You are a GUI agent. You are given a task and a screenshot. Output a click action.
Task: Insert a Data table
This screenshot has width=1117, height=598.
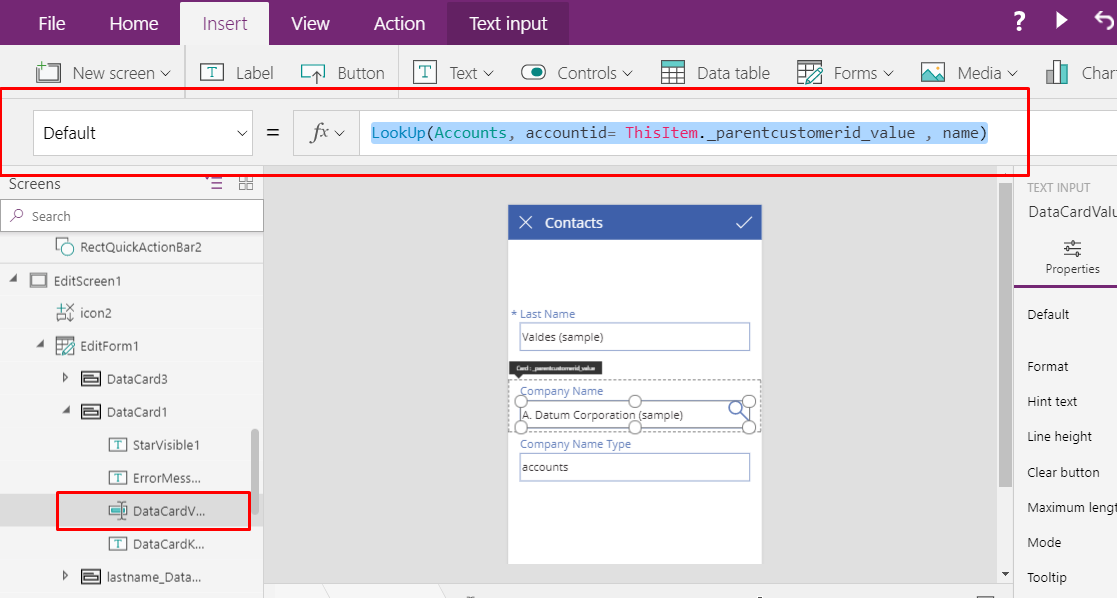click(715, 73)
